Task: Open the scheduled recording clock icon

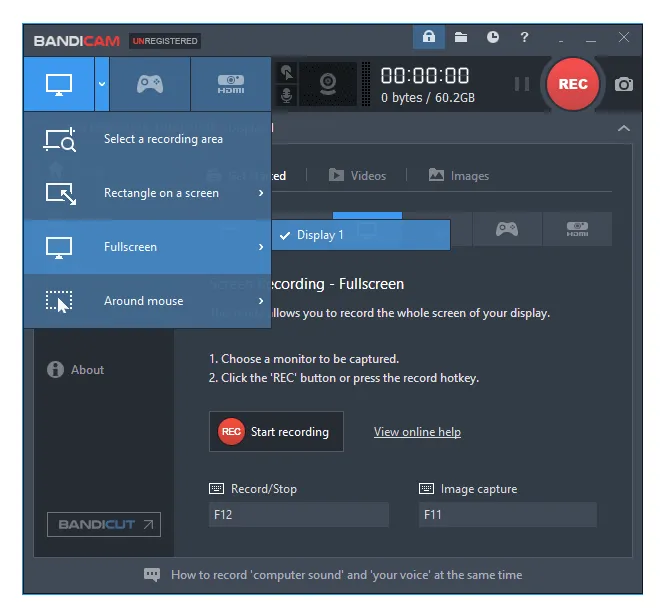Action: tap(493, 37)
